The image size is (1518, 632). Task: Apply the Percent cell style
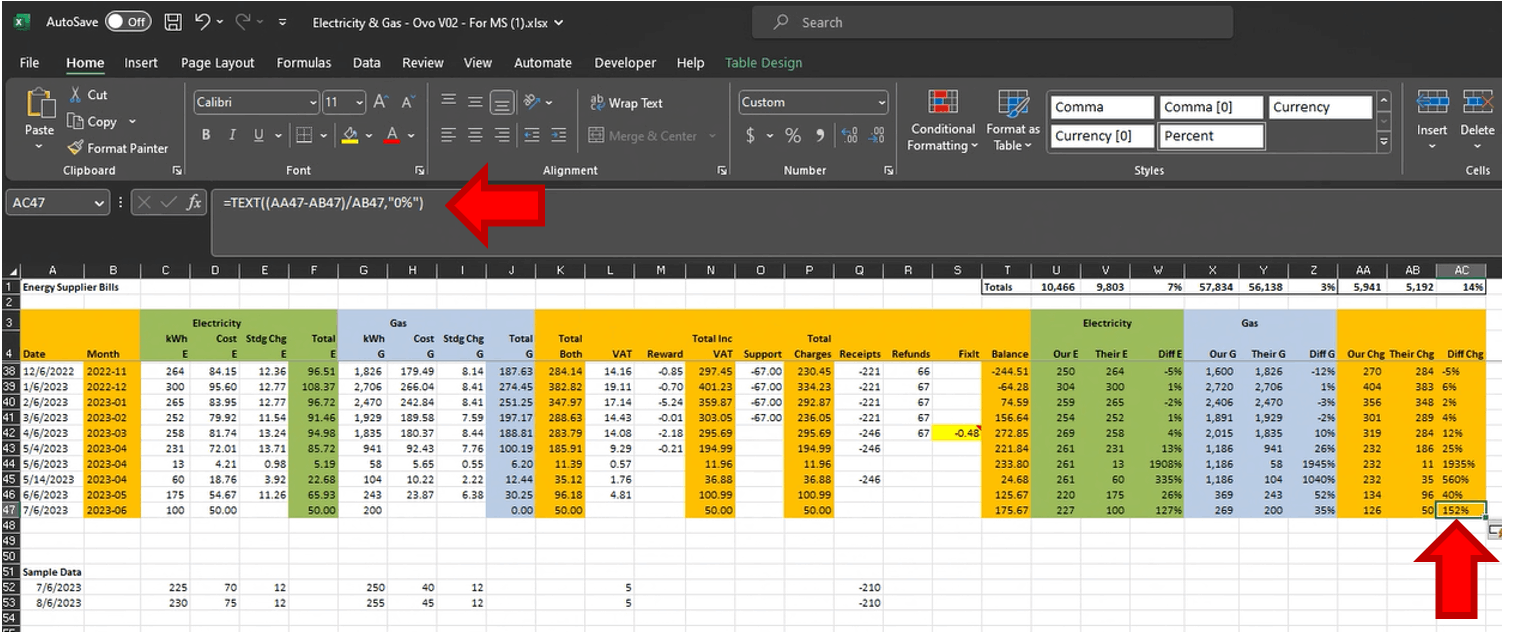(x=1212, y=136)
